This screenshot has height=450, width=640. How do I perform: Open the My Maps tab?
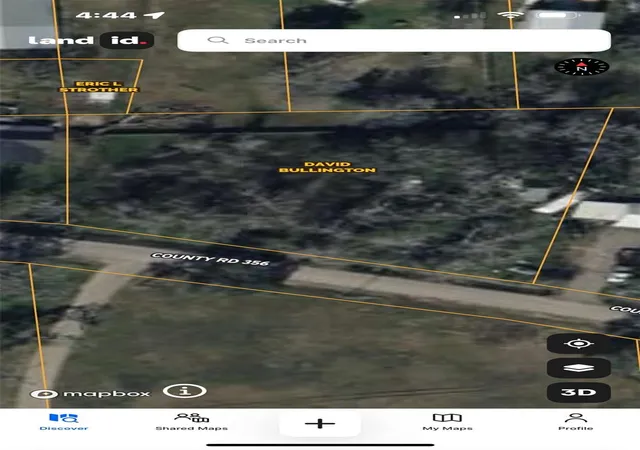(447, 422)
